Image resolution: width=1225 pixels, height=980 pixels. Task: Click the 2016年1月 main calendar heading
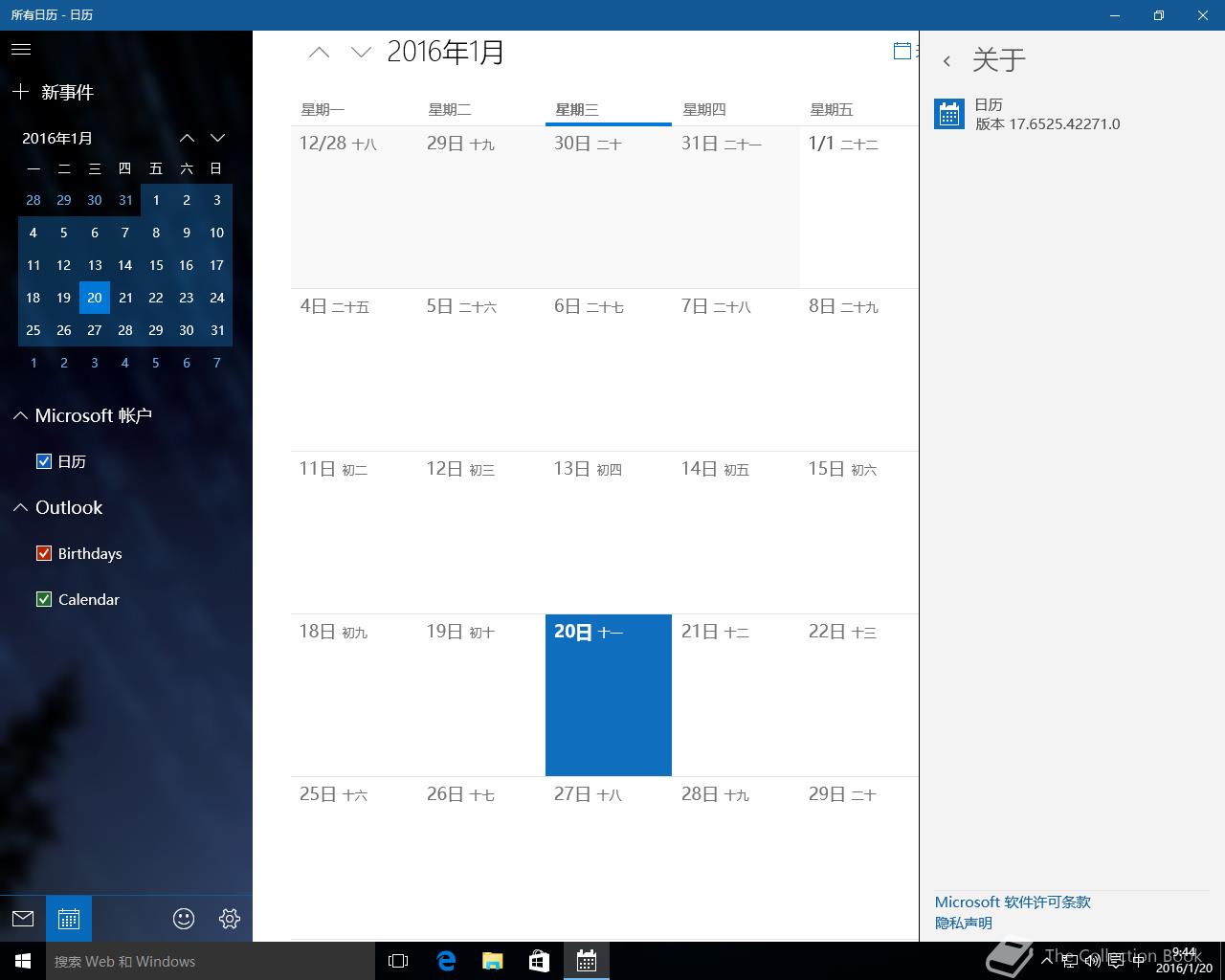click(x=445, y=52)
